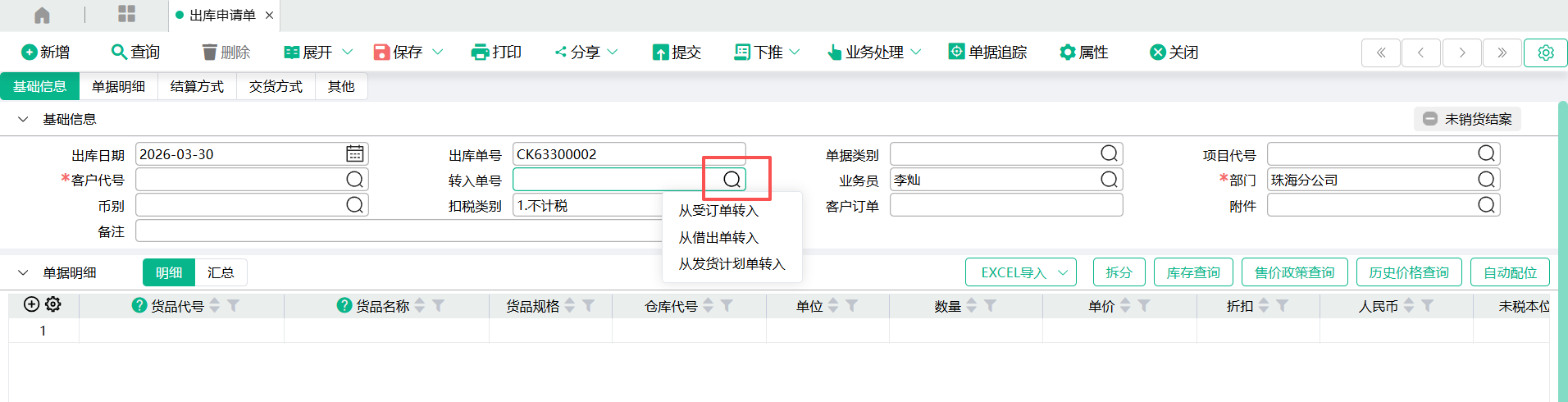Click the home icon in the tab bar
Viewport: 1568px width, 402px height.
pyautogui.click(x=42, y=15)
